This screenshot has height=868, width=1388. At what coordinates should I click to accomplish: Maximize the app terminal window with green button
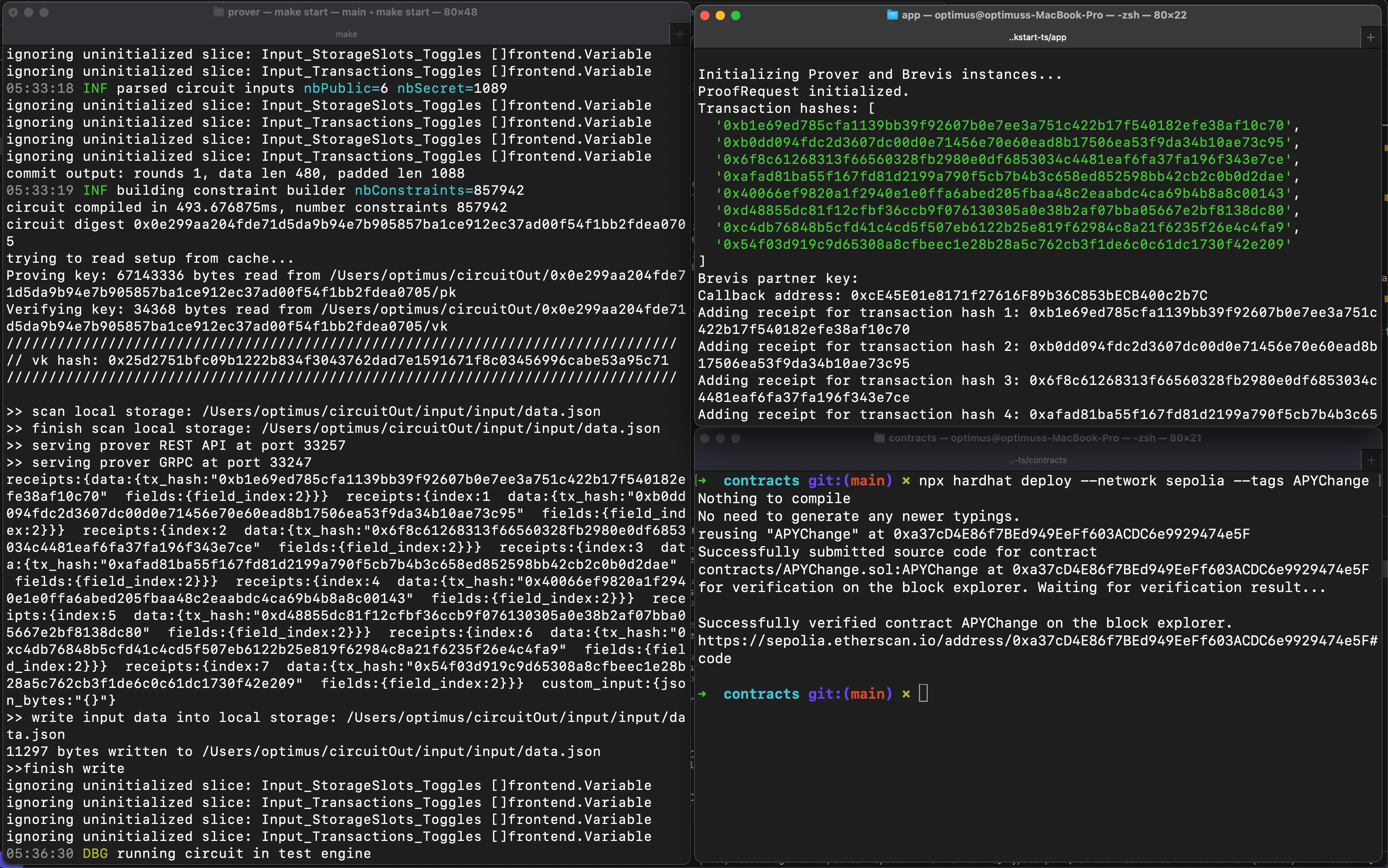[736, 15]
